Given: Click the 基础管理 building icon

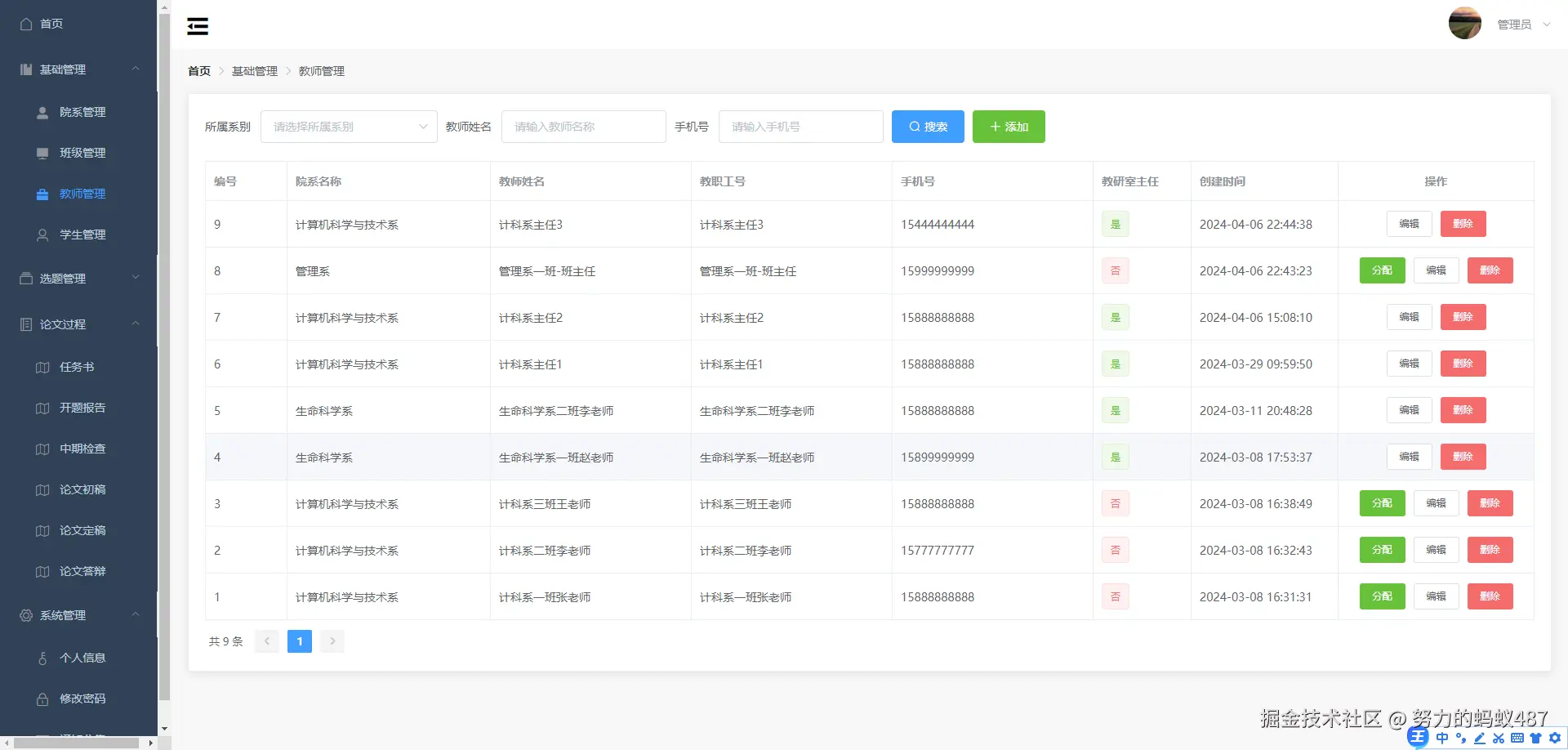Looking at the screenshot, I should tap(26, 69).
